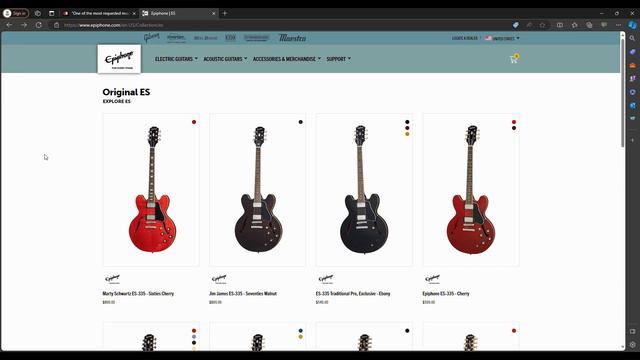Open Edge settings and more ellipsis
The width and height of the screenshot is (640, 360).
pyautogui.click(x=618, y=25)
